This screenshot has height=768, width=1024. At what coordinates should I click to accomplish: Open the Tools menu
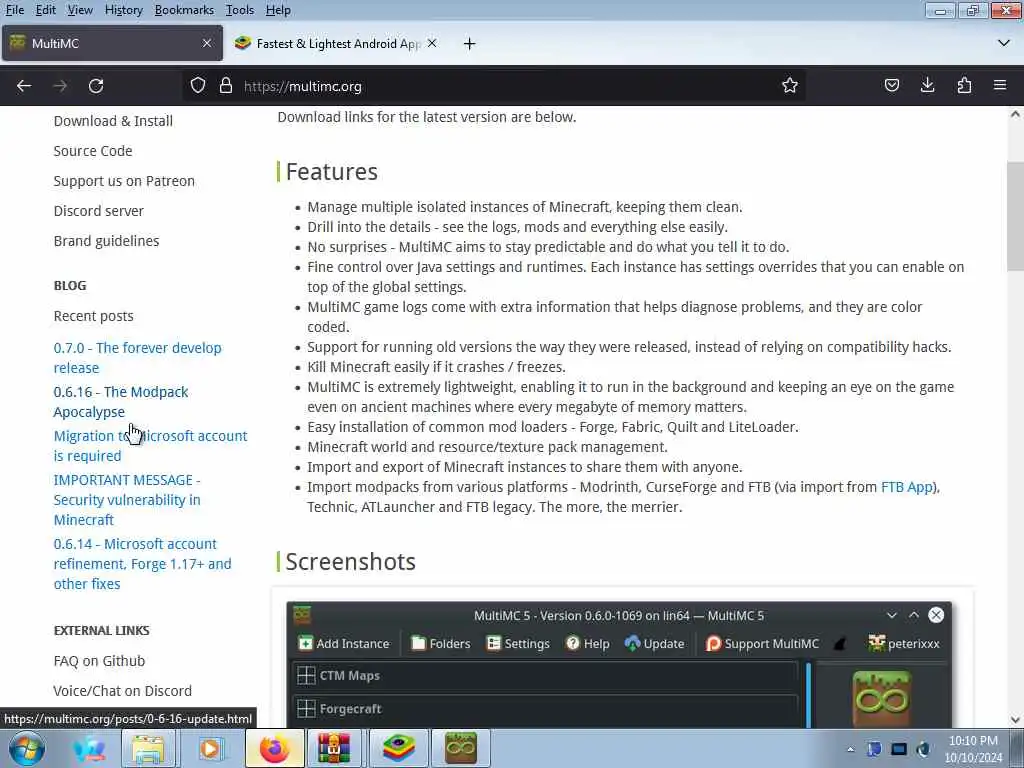(x=240, y=10)
